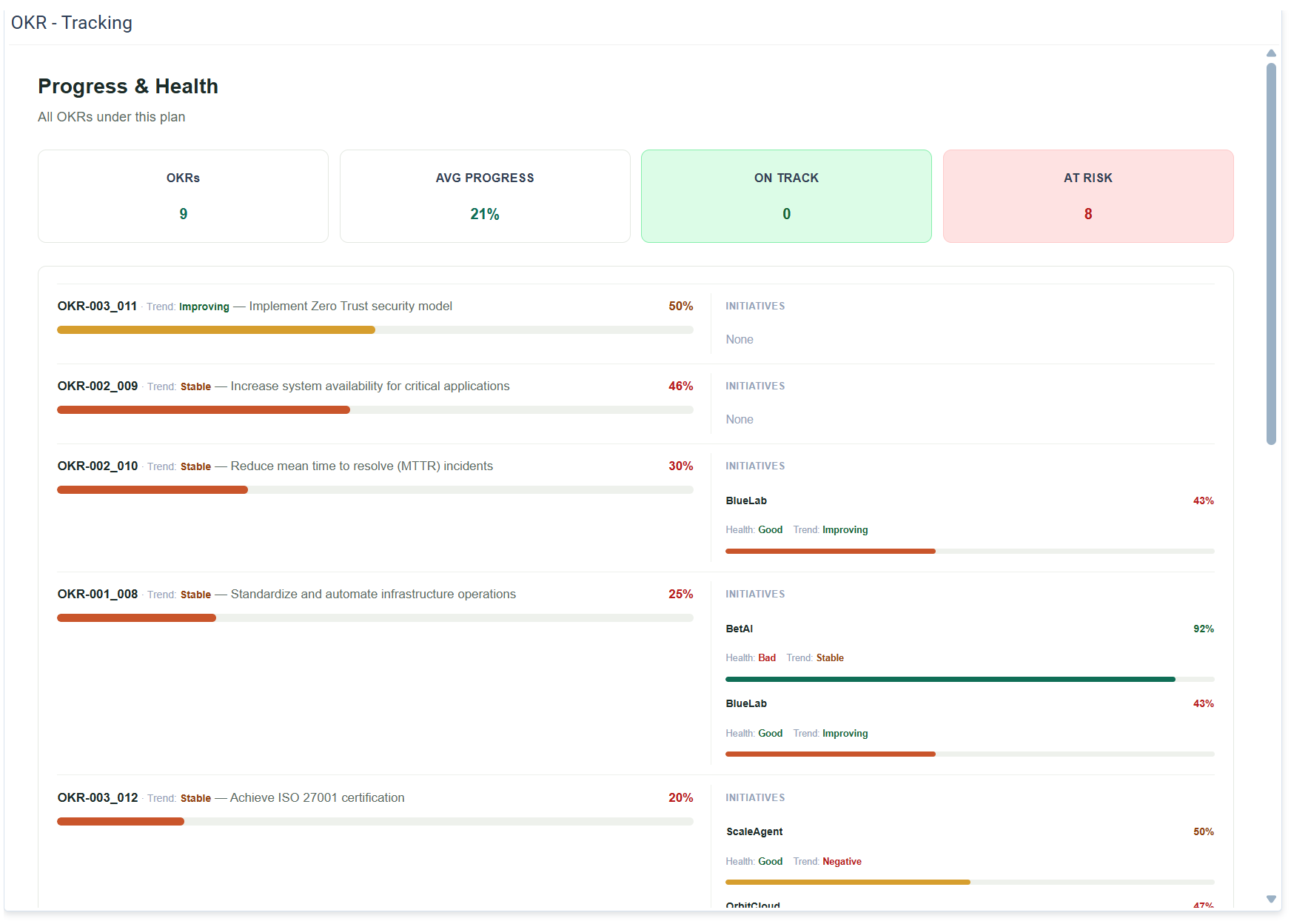The image size is (1291, 924).
Task: Click the scrollbar down arrow
Action: (x=1271, y=899)
